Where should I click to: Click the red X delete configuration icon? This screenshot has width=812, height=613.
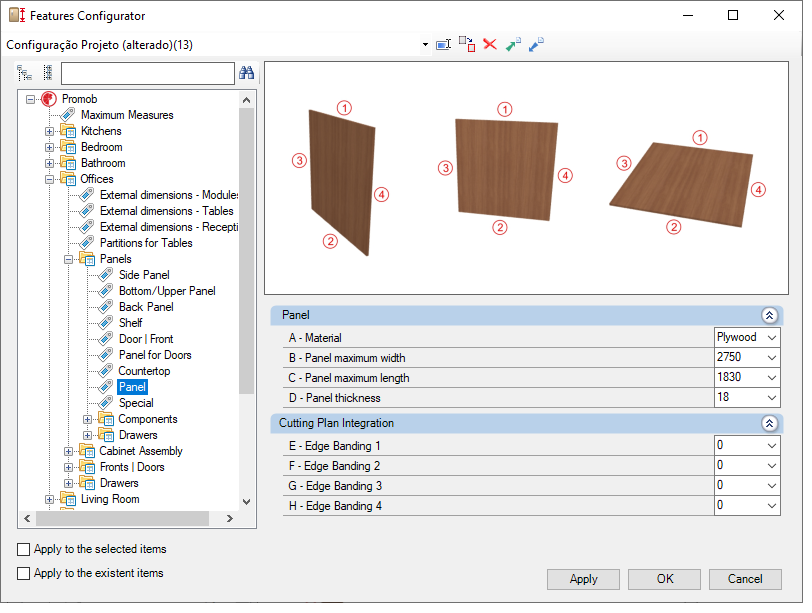[x=490, y=45]
